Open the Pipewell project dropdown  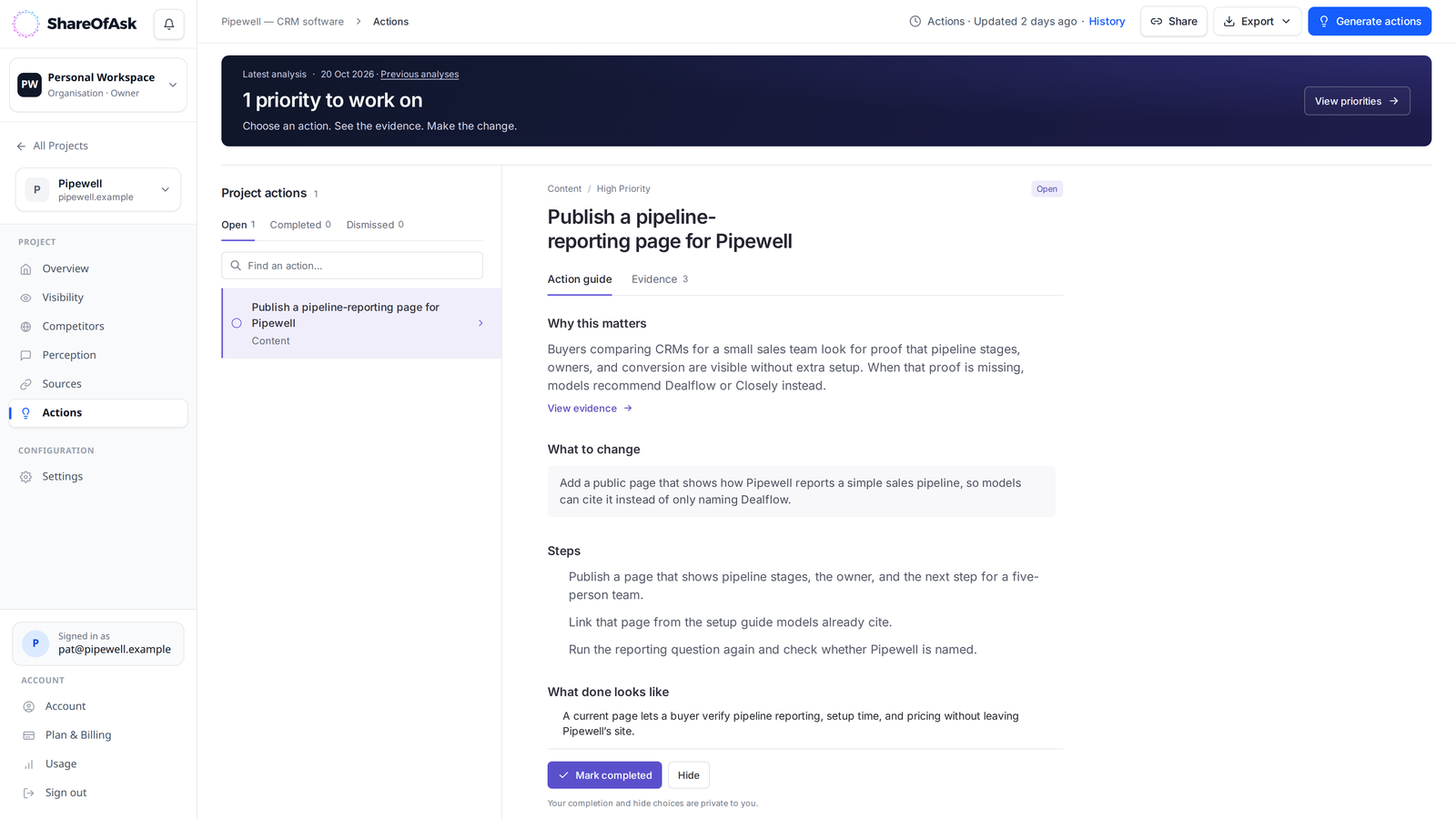click(98, 189)
